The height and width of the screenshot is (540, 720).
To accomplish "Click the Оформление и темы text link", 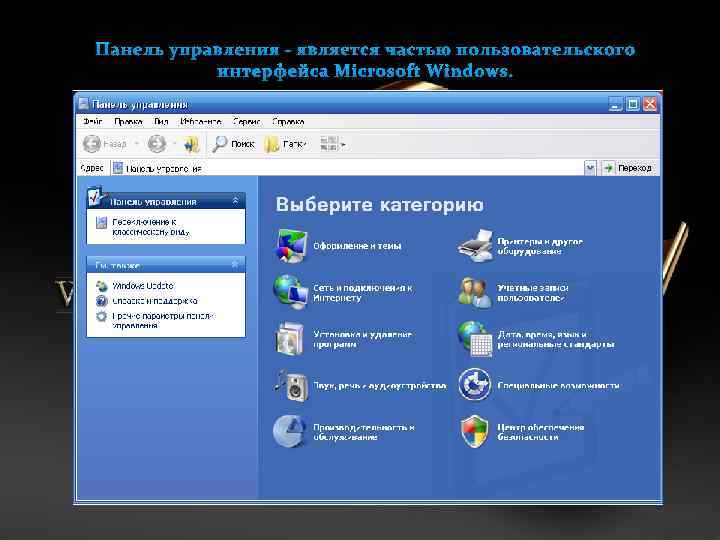I will [357, 246].
